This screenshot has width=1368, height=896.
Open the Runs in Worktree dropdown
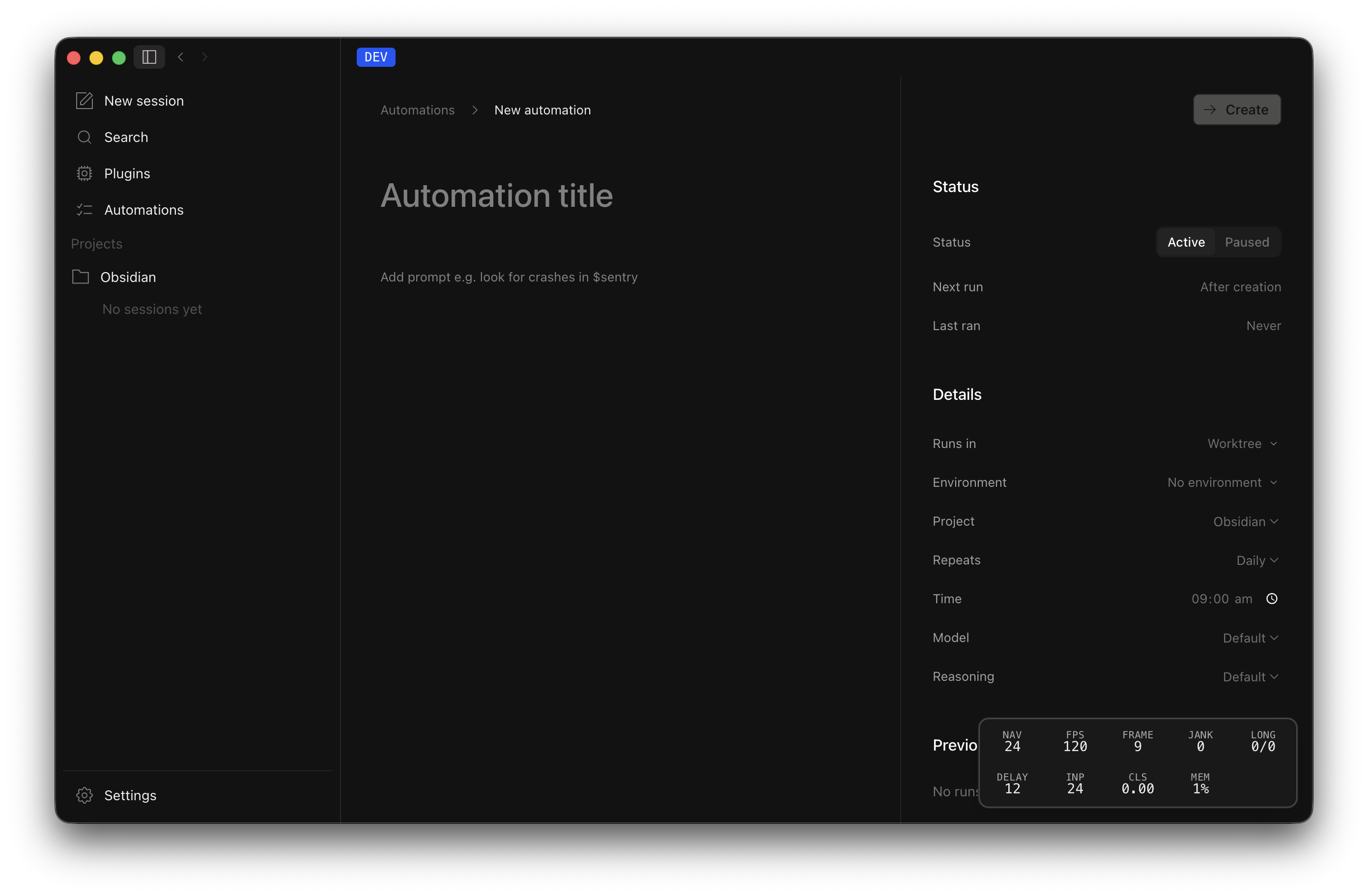[x=1243, y=443]
